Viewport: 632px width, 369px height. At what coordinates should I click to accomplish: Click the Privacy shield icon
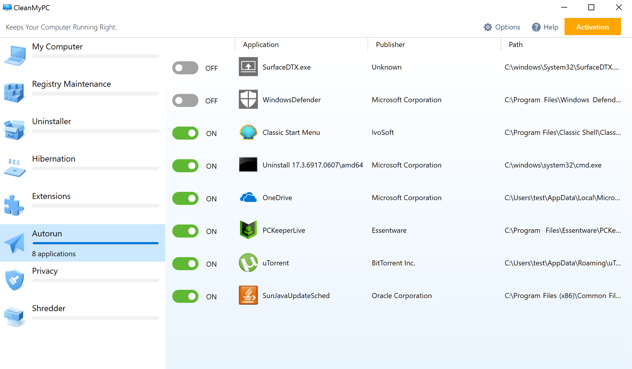[x=15, y=280]
